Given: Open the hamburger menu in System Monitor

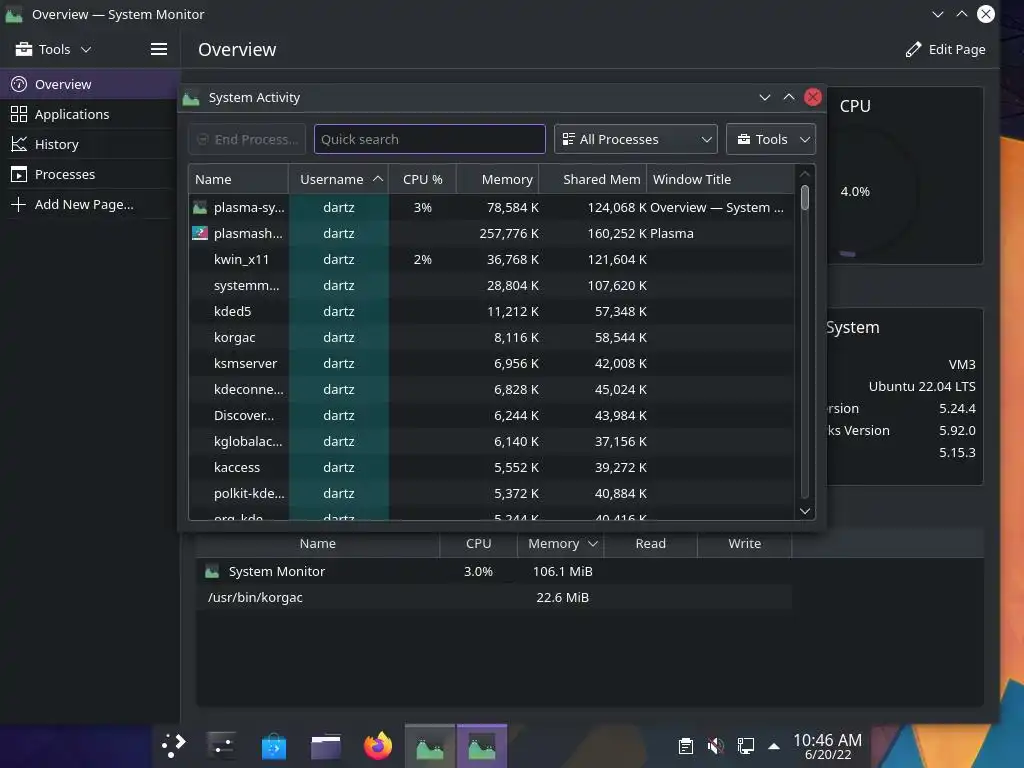Looking at the screenshot, I should (x=159, y=49).
